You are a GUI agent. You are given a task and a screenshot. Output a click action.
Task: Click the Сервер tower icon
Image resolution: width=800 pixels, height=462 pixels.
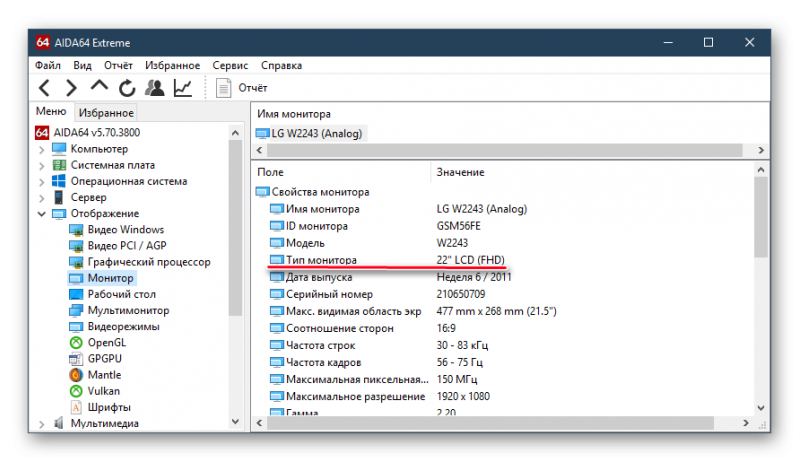point(59,197)
